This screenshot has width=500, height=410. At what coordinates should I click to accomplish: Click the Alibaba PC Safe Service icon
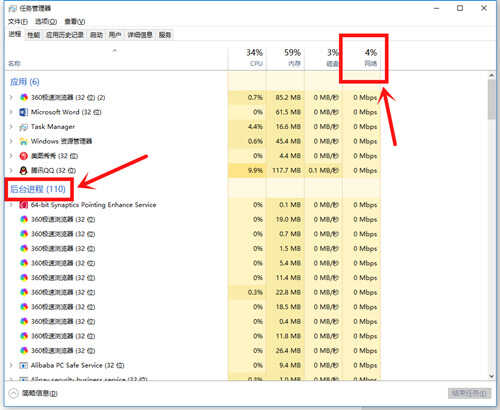pos(24,365)
